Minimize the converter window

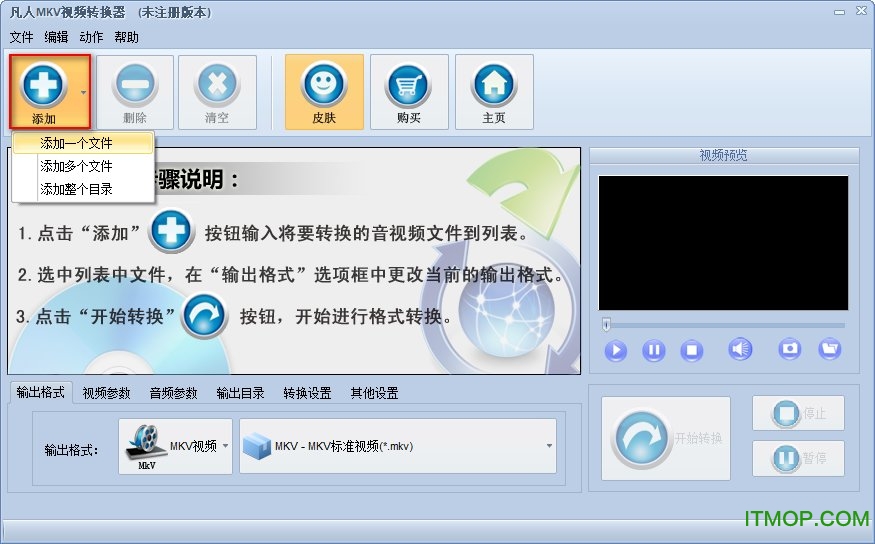(839, 12)
